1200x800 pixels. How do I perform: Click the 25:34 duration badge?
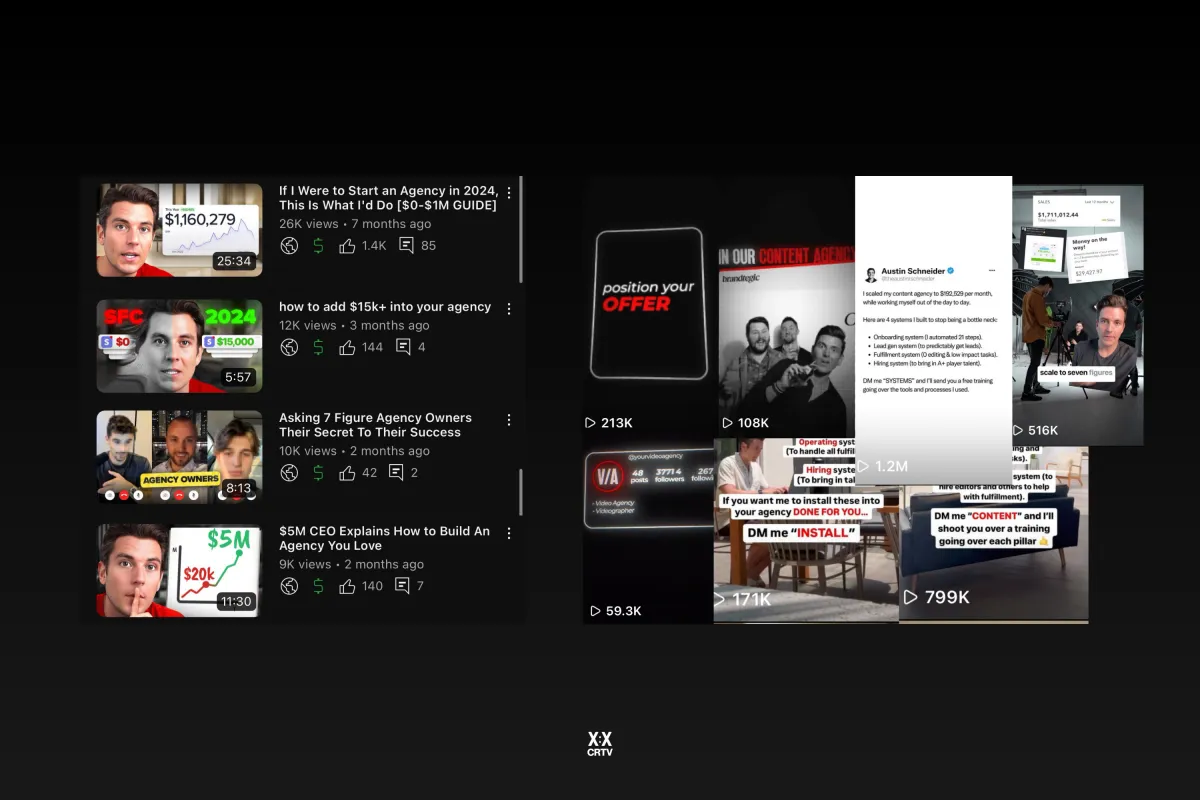click(234, 262)
